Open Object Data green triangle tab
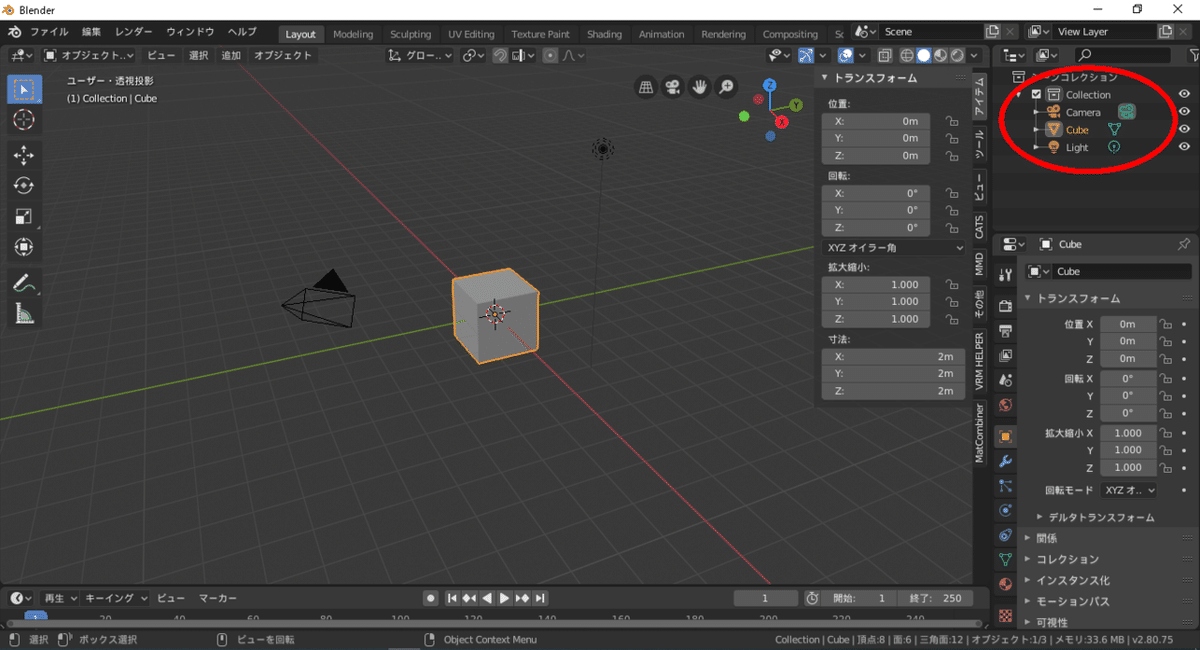The image size is (1200, 650). [x=1005, y=560]
